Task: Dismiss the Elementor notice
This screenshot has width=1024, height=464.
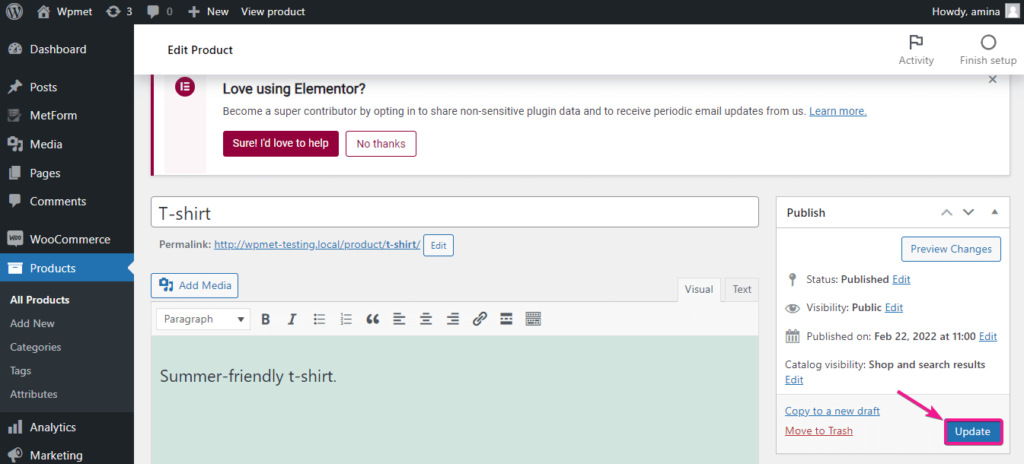Action: pos(992,79)
